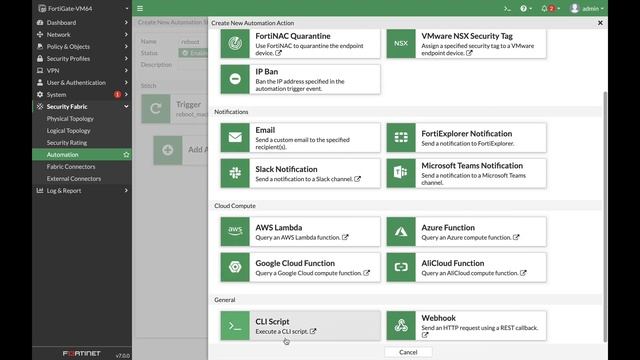Open CLI Script external link icon

pyautogui.click(x=313, y=331)
